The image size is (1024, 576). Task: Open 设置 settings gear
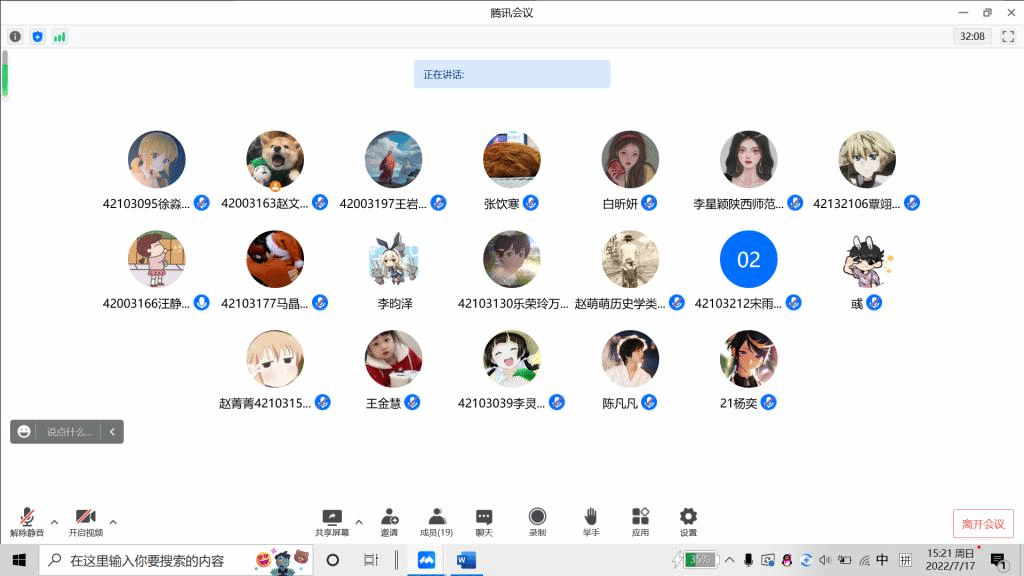point(688,522)
